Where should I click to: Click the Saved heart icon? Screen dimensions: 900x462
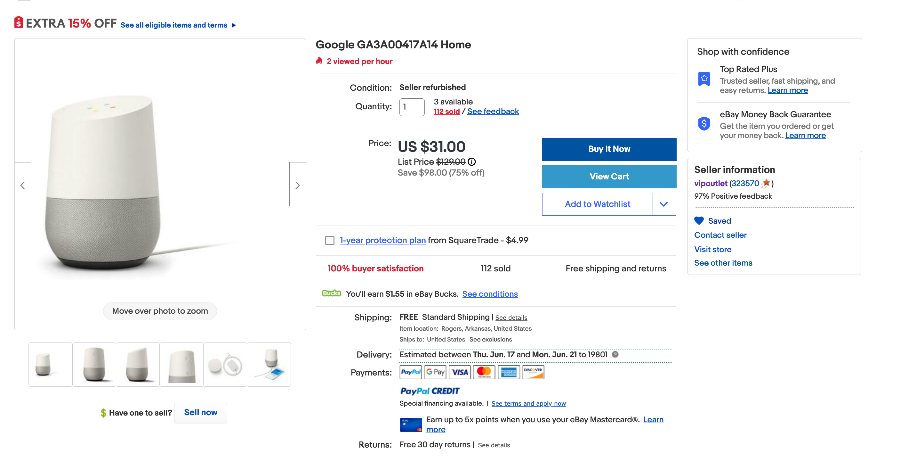700,221
